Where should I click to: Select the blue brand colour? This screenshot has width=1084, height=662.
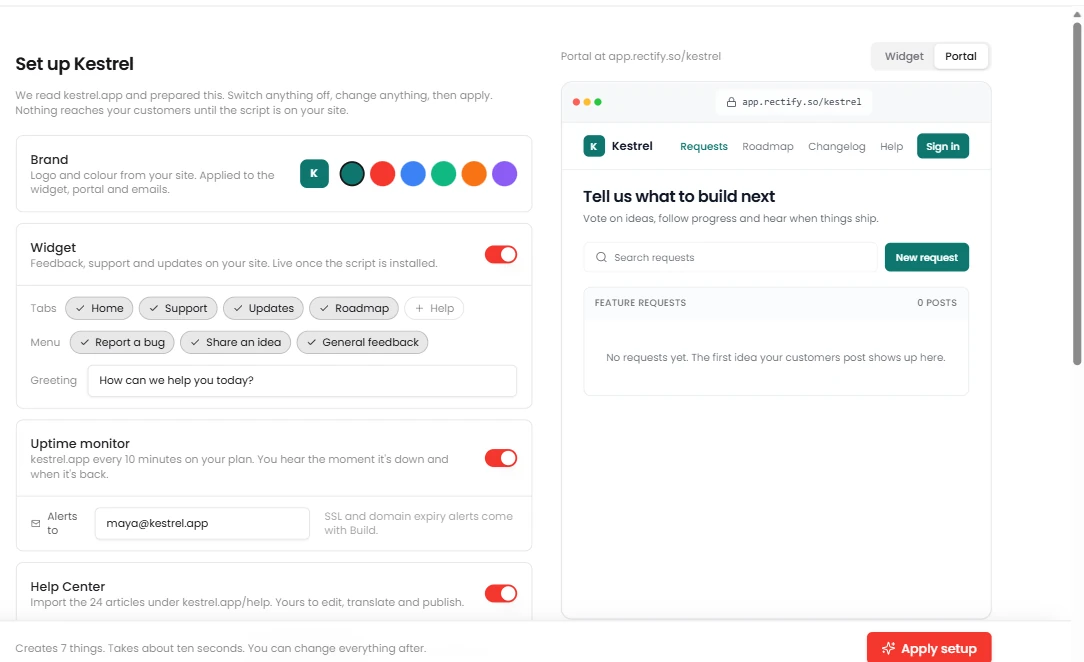tap(413, 173)
